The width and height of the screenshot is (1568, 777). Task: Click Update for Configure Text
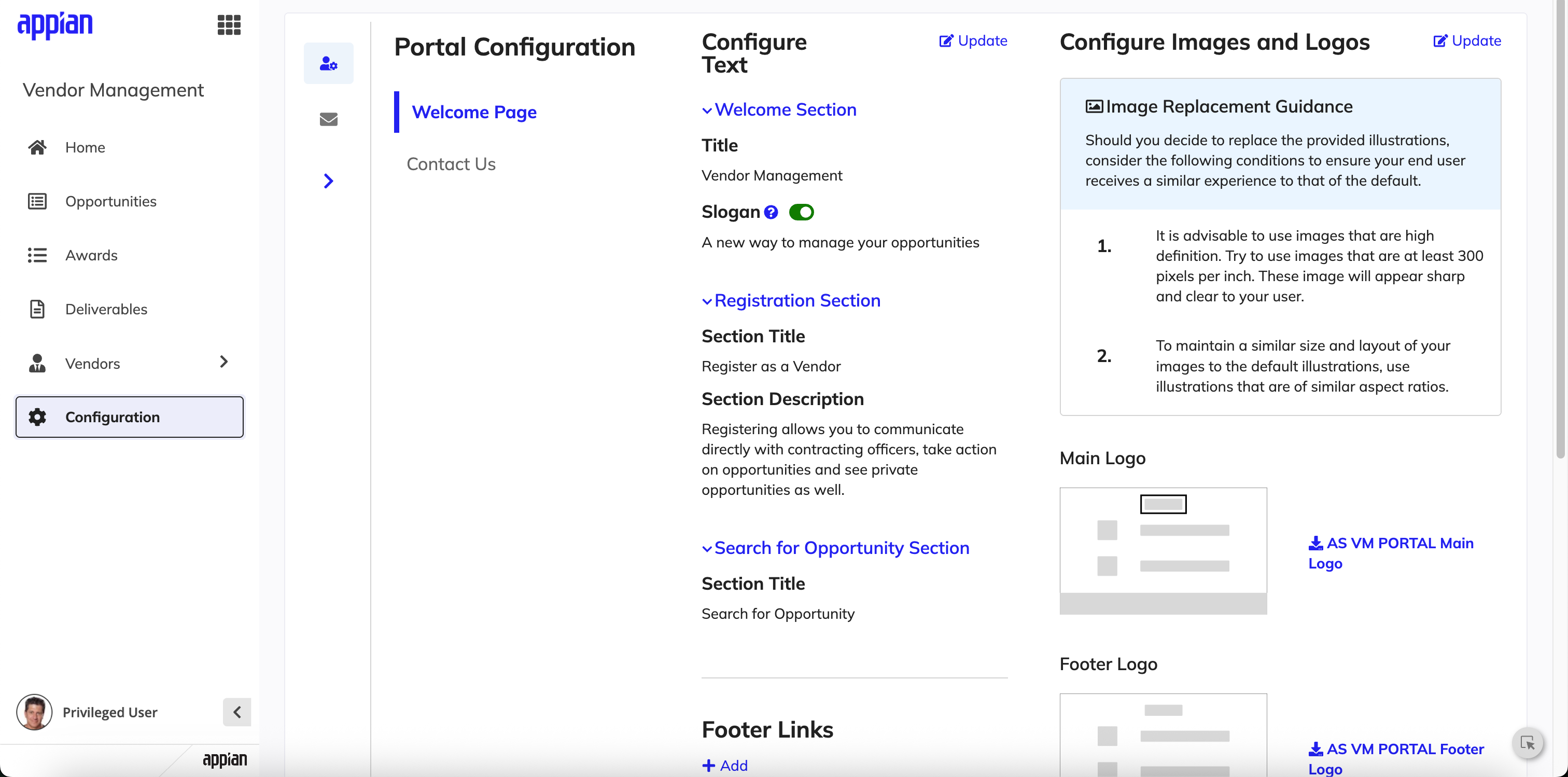(973, 41)
